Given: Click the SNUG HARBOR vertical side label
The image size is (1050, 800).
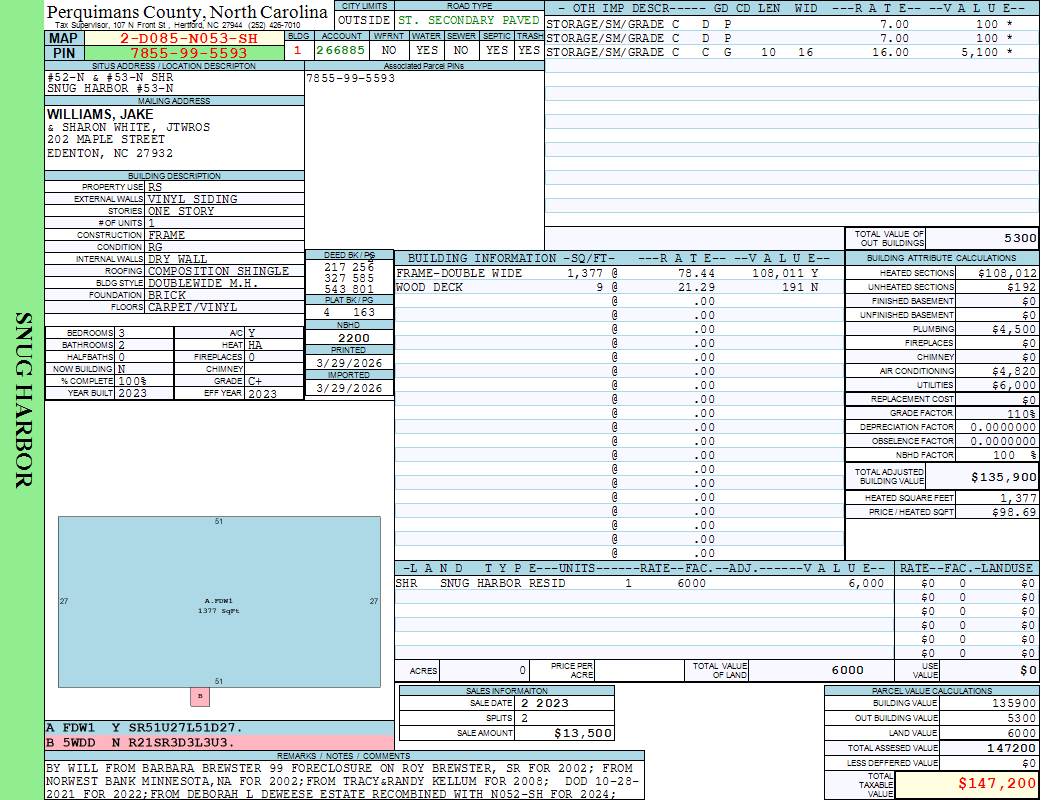Looking at the screenshot, I should coord(23,400).
